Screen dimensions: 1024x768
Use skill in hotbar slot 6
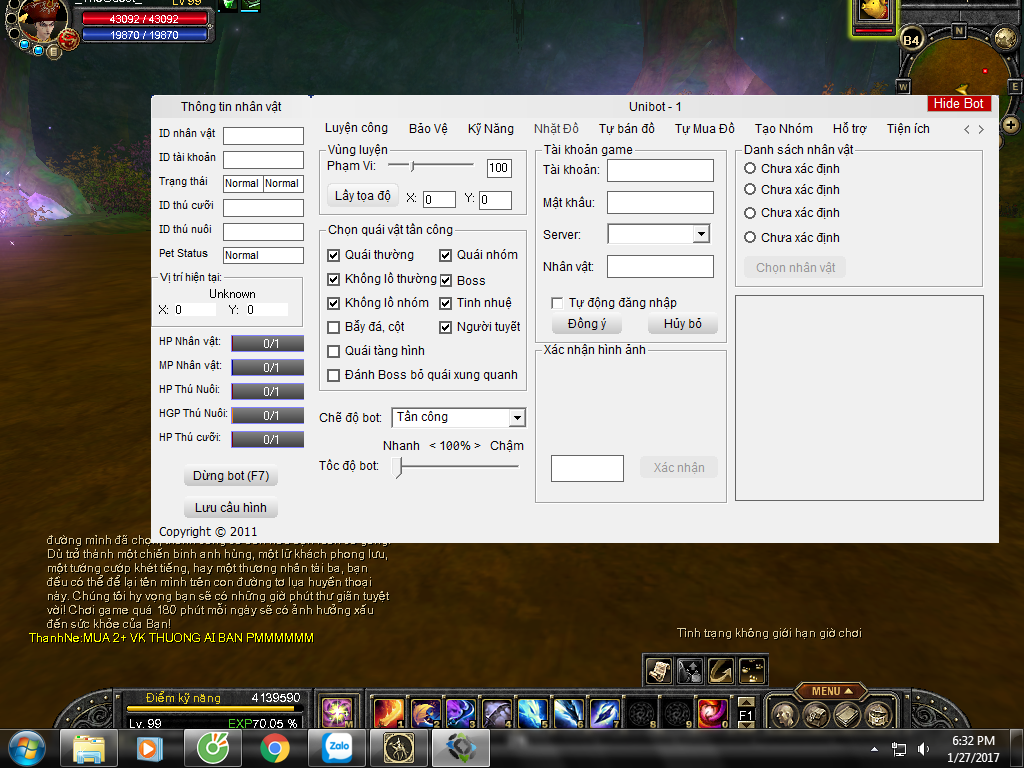click(x=568, y=712)
